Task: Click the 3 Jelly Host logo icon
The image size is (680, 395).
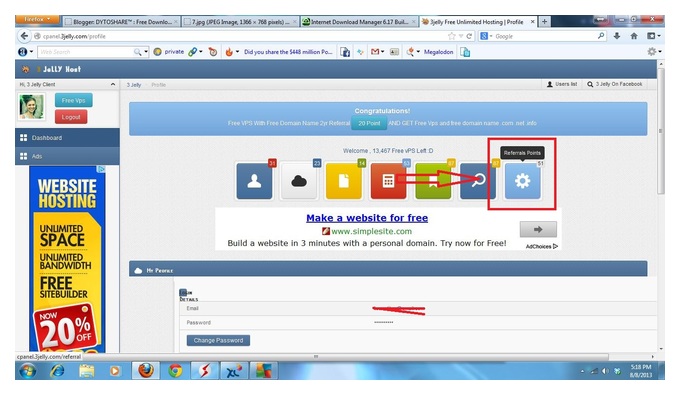Action: coord(26,69)
